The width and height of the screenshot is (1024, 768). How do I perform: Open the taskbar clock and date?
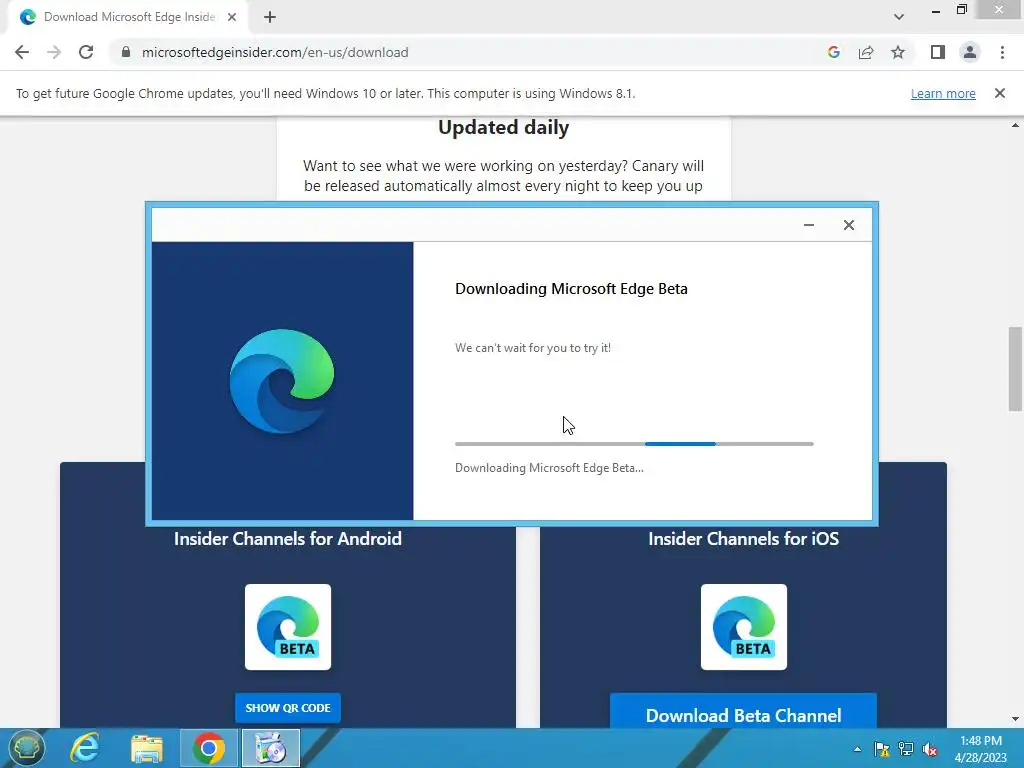pyautogui.click(x=980, y=749)
